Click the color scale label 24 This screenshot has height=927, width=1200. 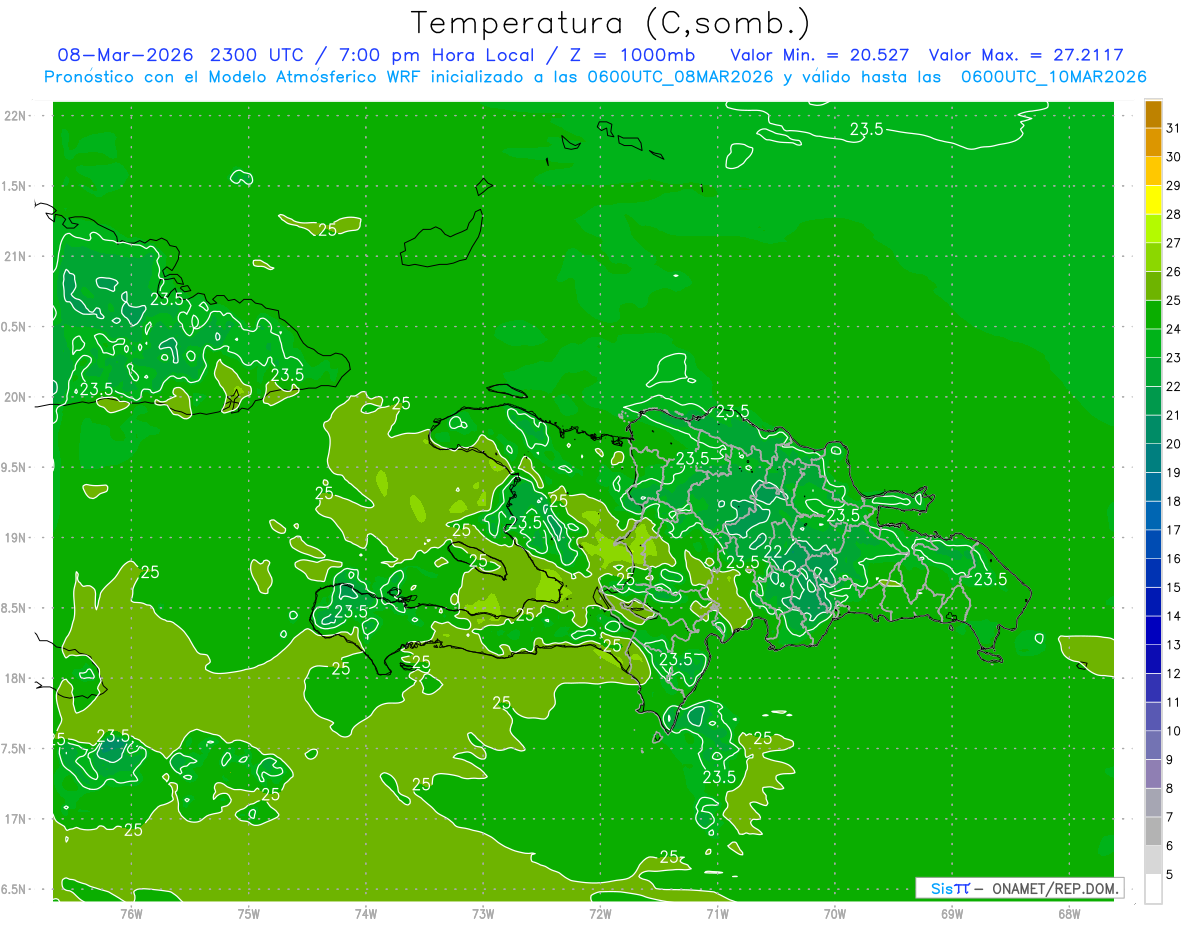1173,329
